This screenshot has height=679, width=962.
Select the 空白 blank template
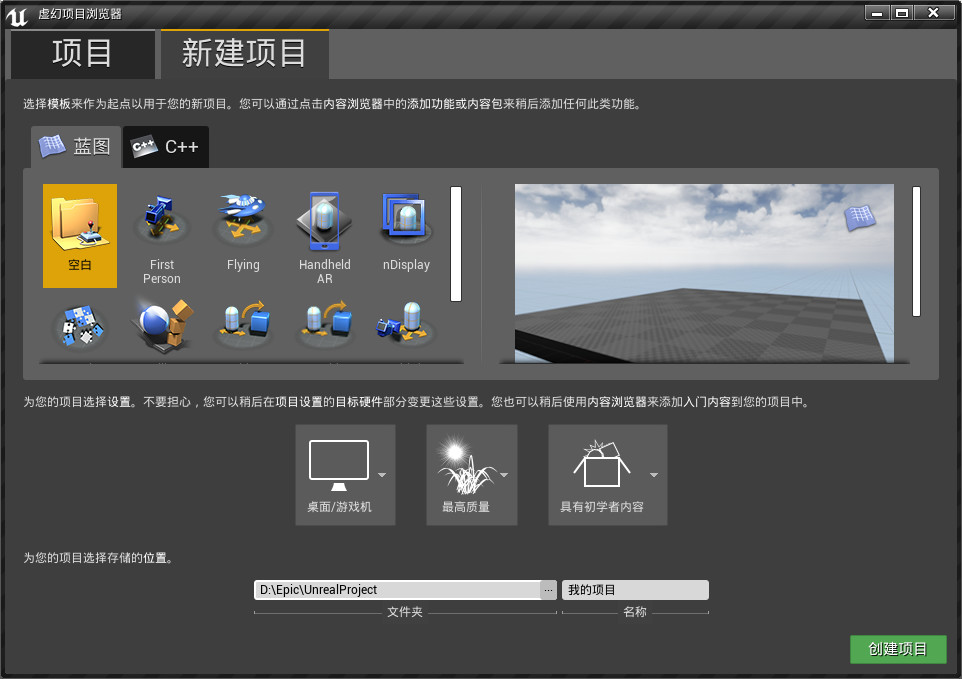click(x=80, y=236)
